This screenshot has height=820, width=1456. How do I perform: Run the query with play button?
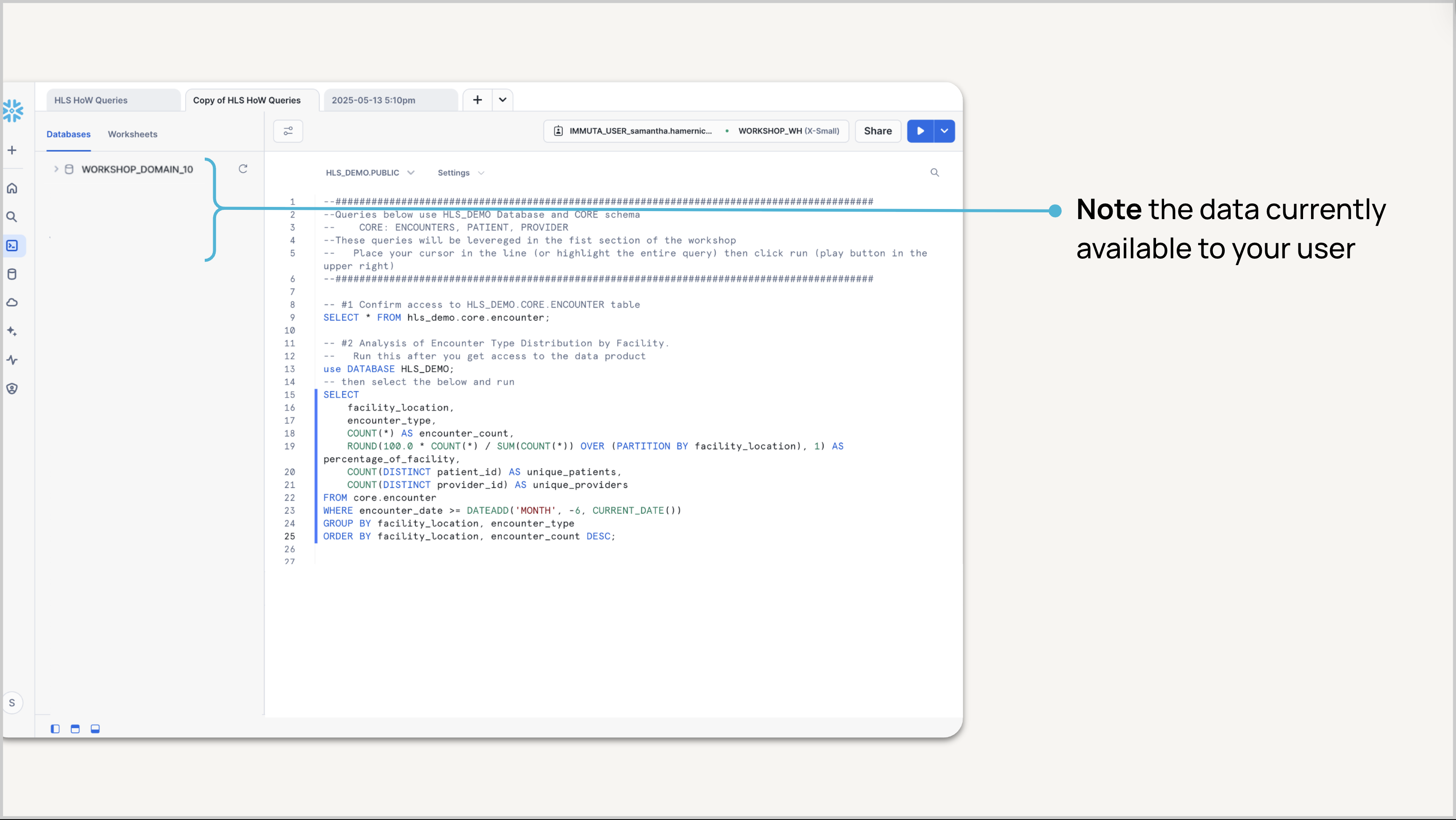(920, 131)
